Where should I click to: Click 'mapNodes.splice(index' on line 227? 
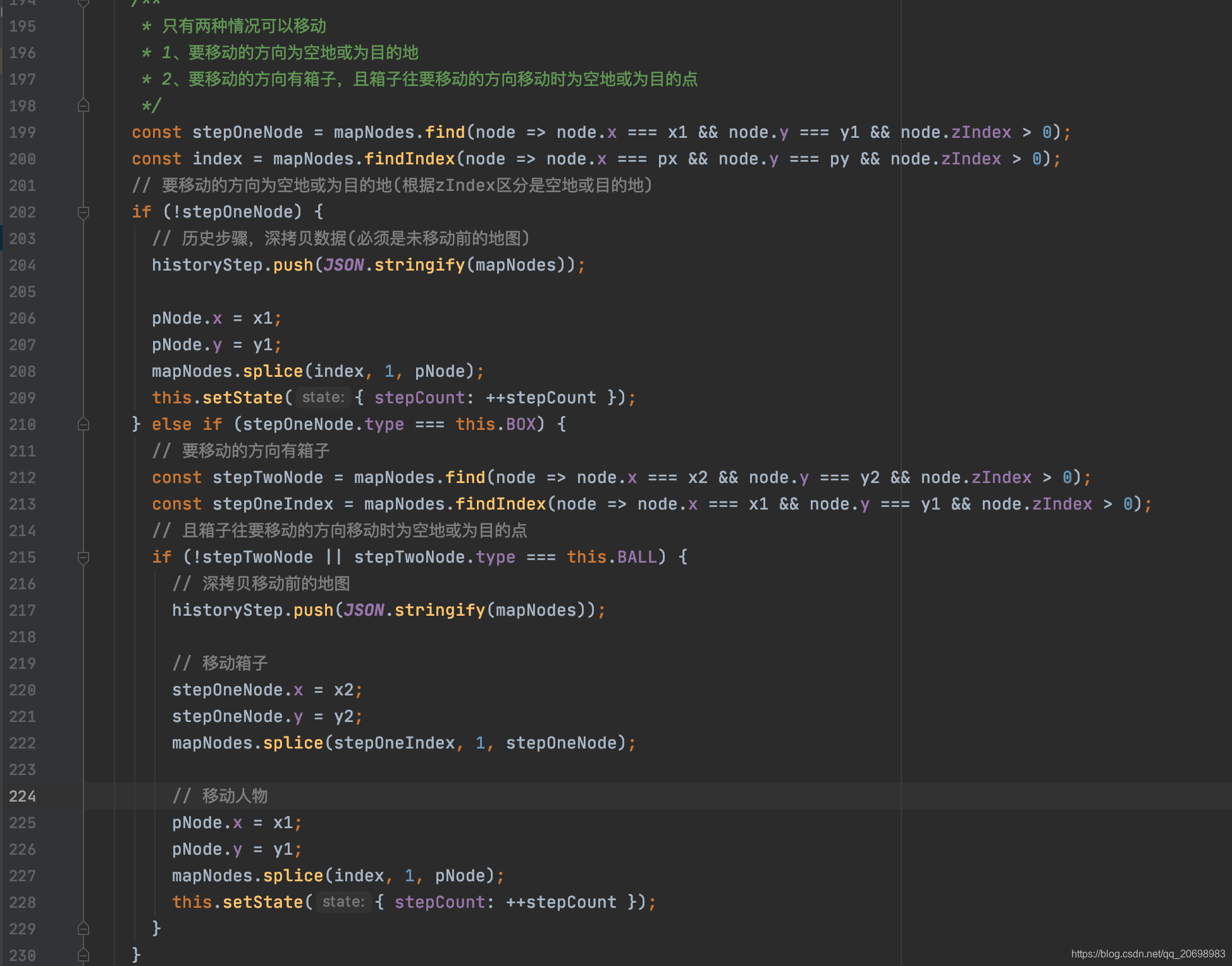click(278, 876)
